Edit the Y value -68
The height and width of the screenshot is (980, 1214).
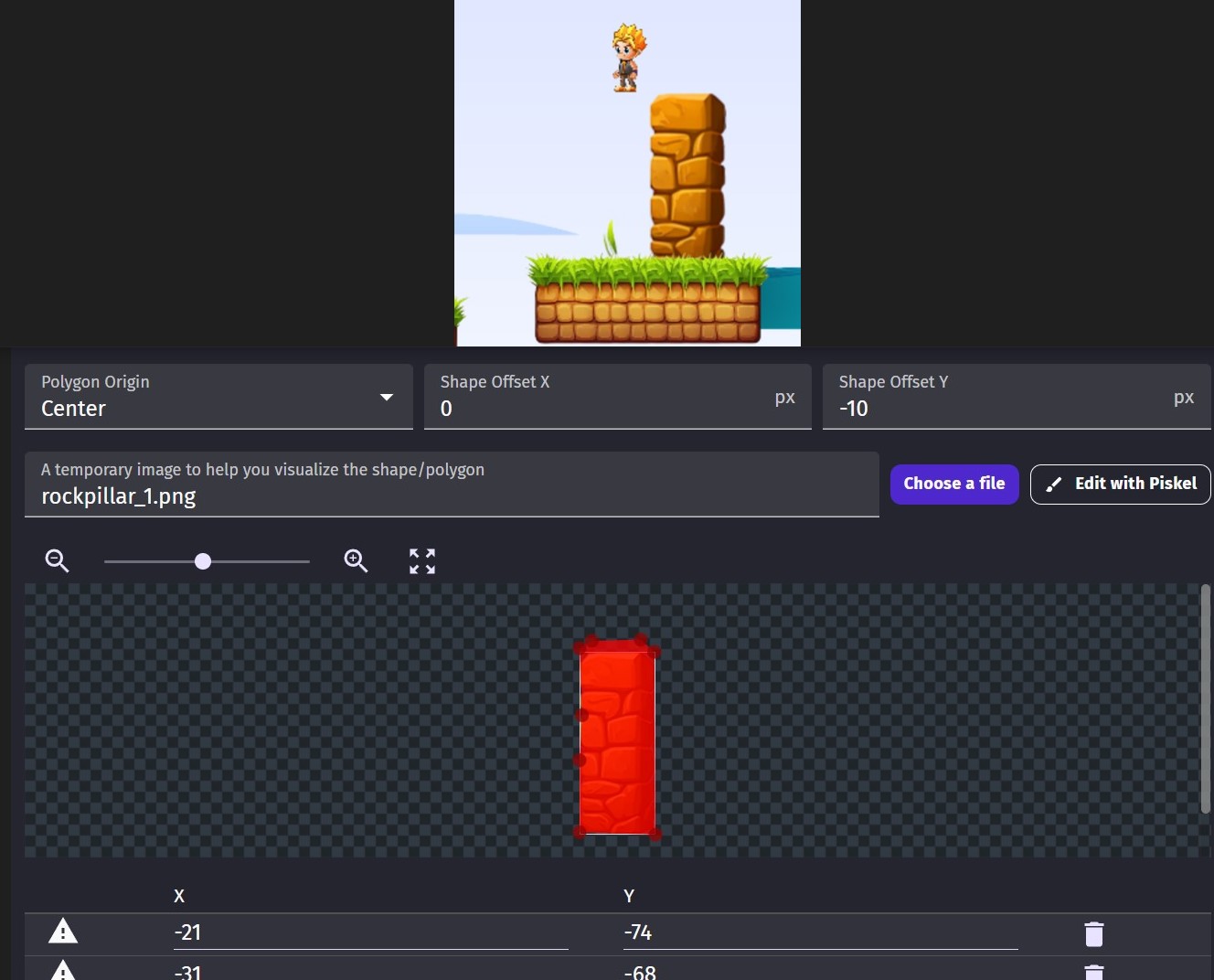pyautogui.click(x=820, y=971)
